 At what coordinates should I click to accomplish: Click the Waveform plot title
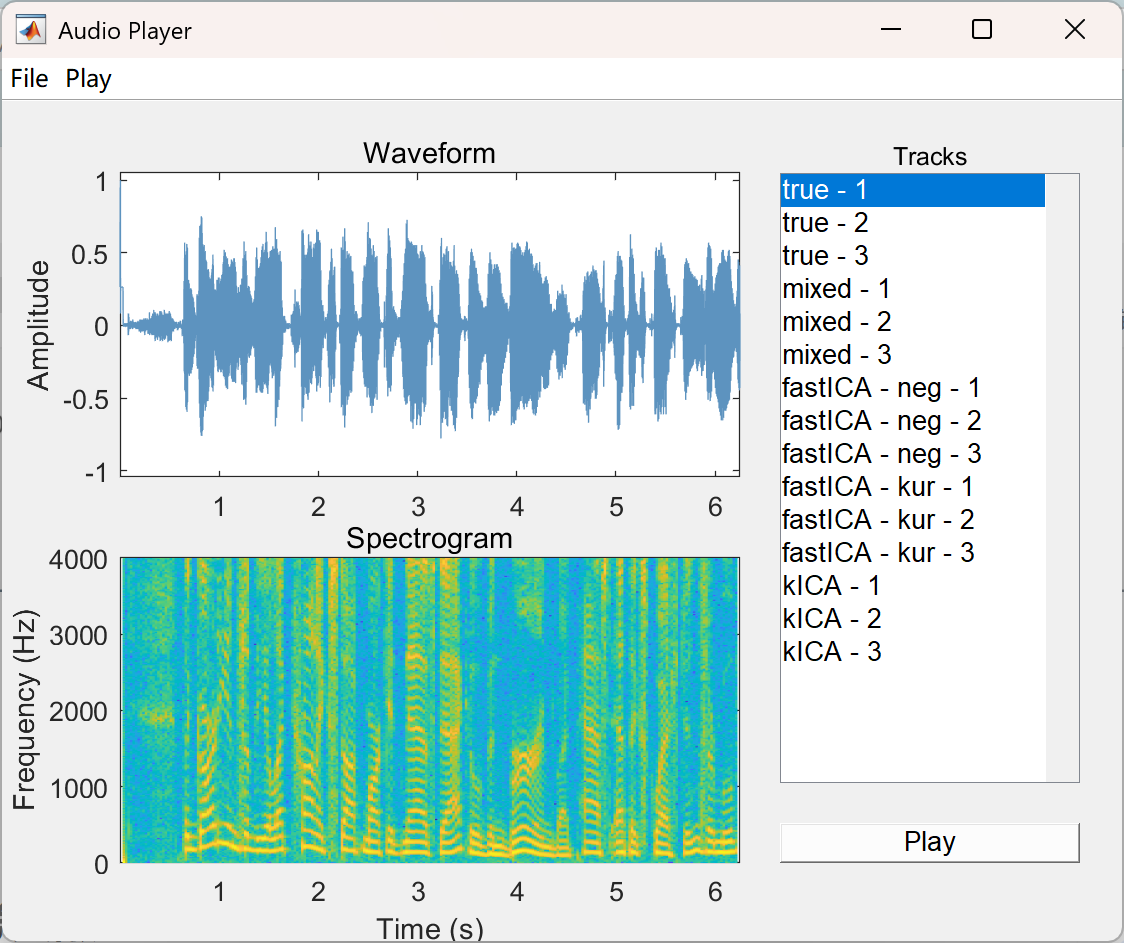(429, 153)
